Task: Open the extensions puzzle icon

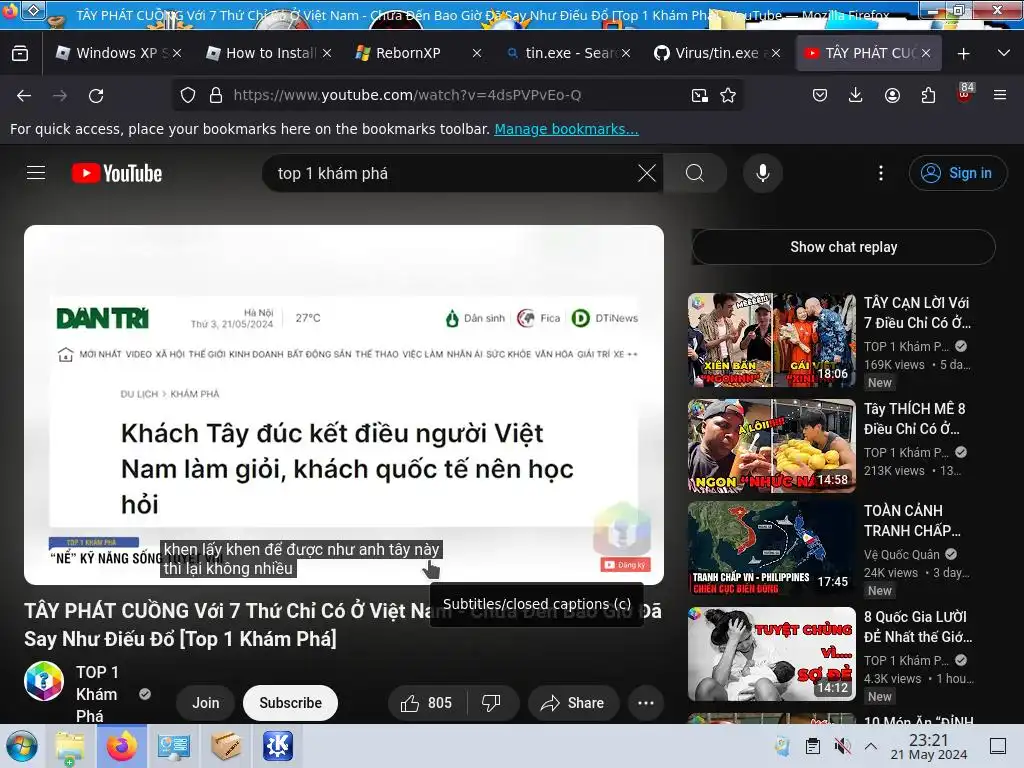Action: pyautogui.click(x=928, y=95)
